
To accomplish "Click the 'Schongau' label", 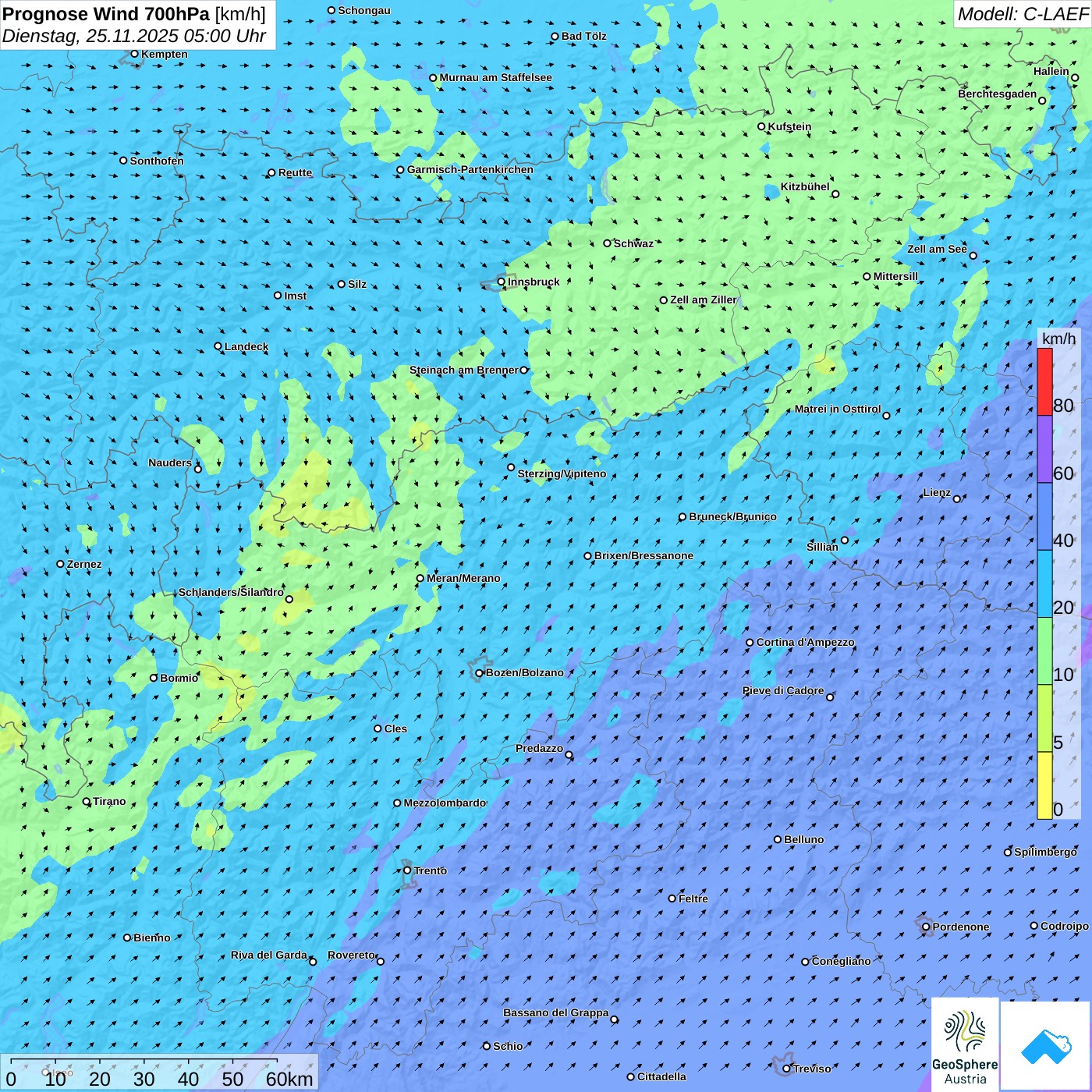I will (x=363, y=10).
